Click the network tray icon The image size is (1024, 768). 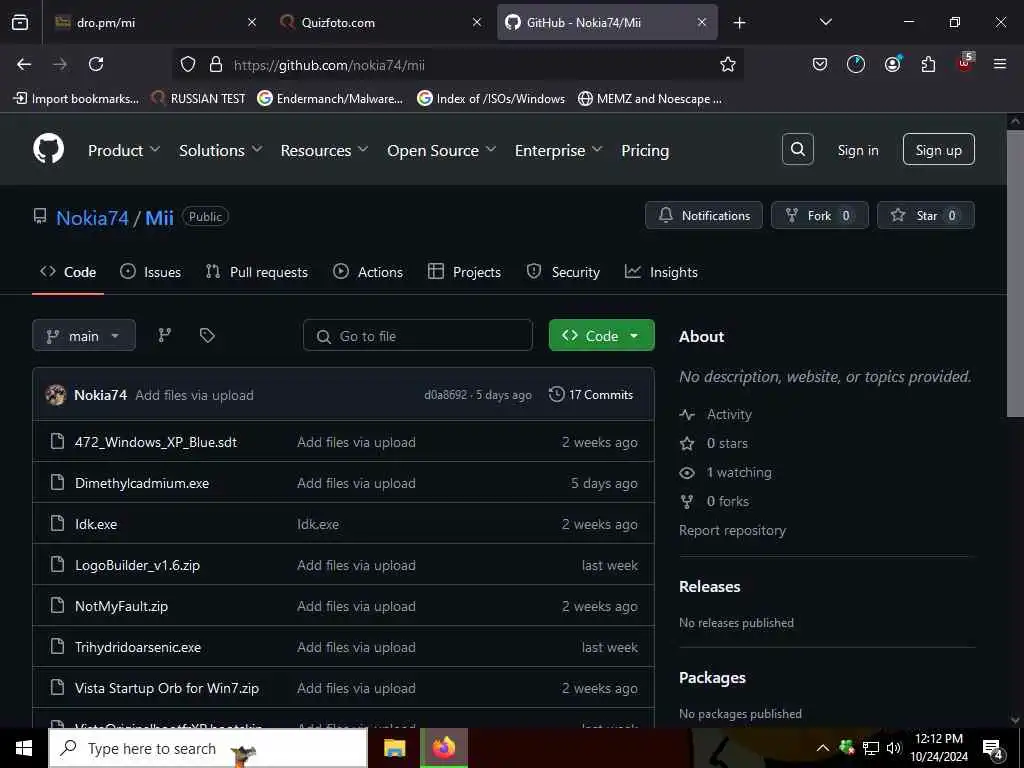tap(871, 748)
